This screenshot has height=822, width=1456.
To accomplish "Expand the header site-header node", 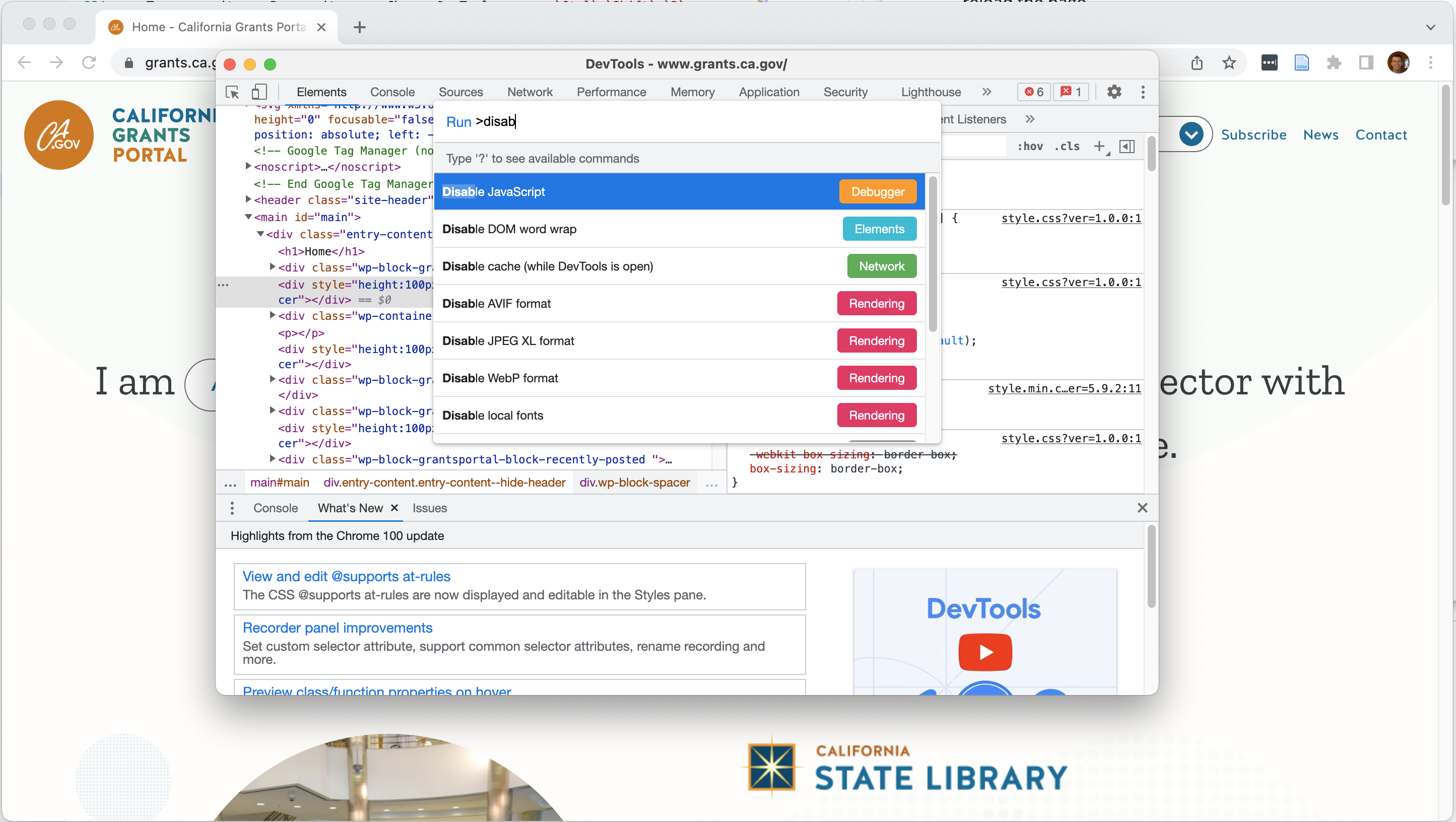I will point(248,199).
